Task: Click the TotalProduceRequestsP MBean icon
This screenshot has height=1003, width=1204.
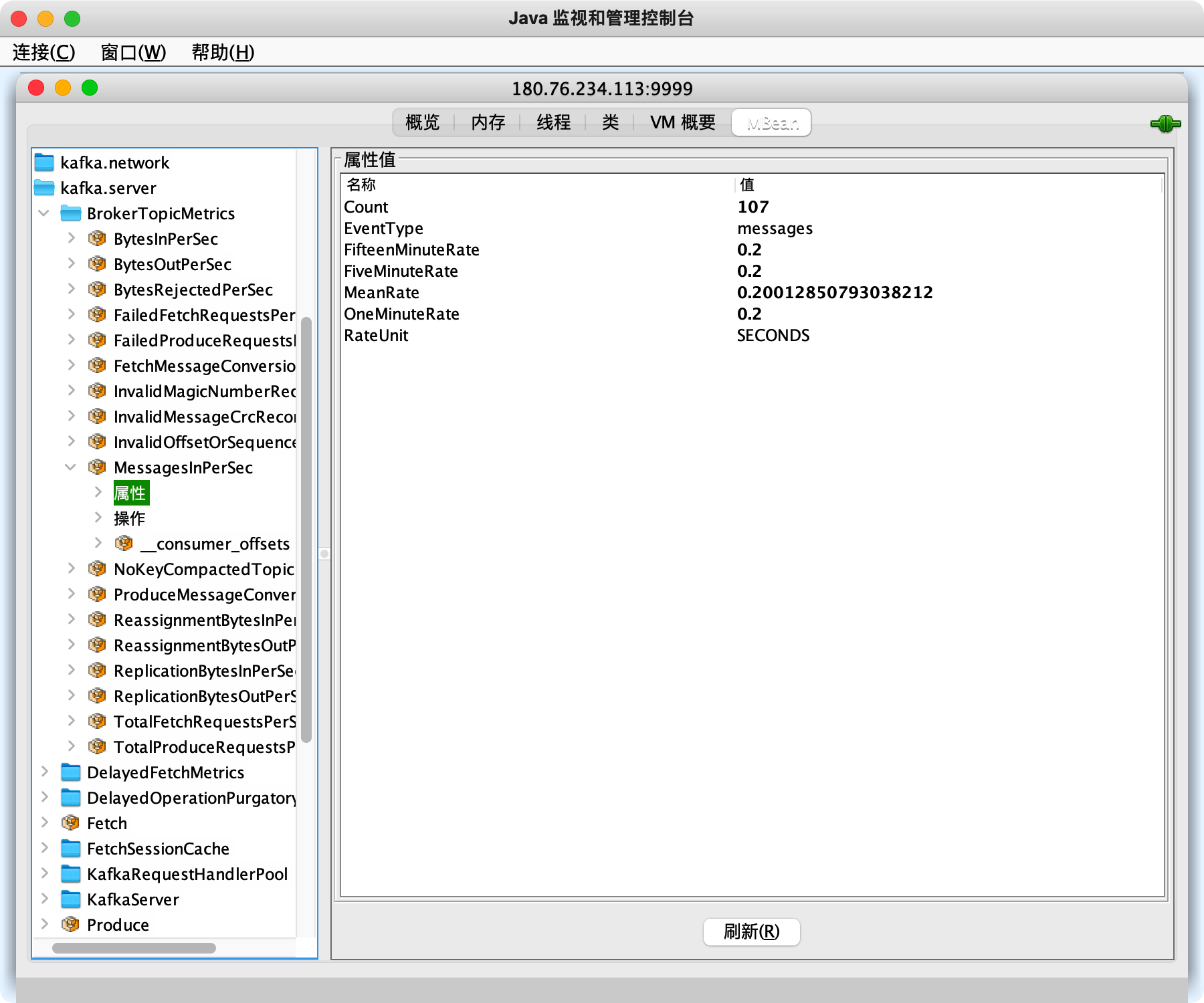Action: click(97, 747)
